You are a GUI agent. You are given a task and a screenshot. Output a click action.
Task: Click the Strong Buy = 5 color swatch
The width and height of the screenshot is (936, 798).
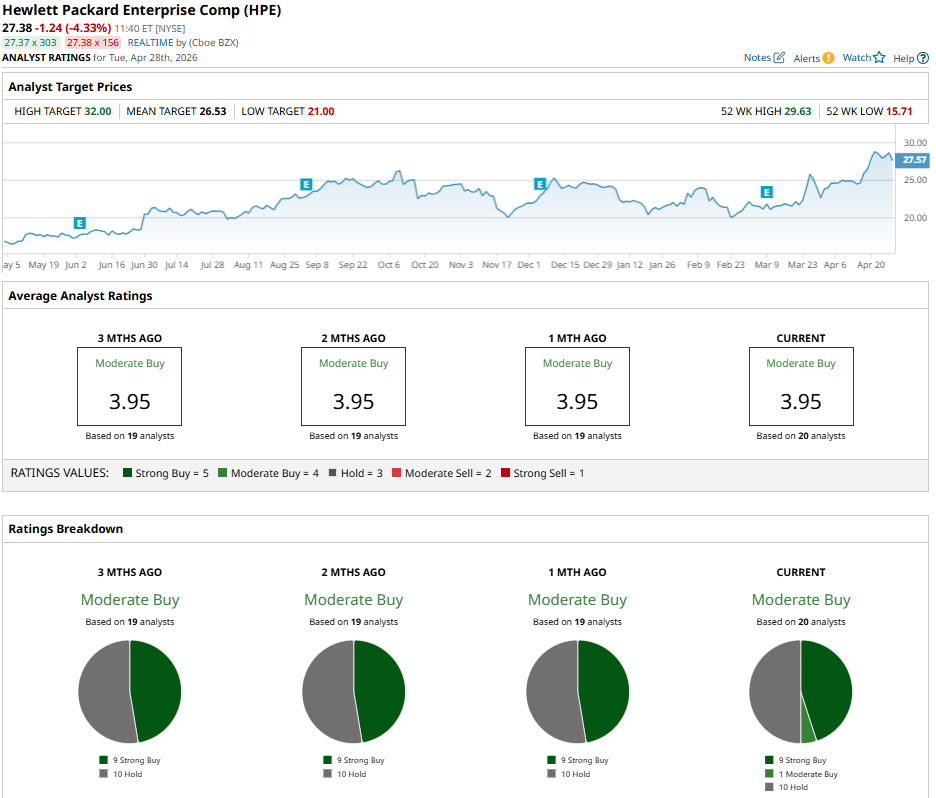(128, 473)
